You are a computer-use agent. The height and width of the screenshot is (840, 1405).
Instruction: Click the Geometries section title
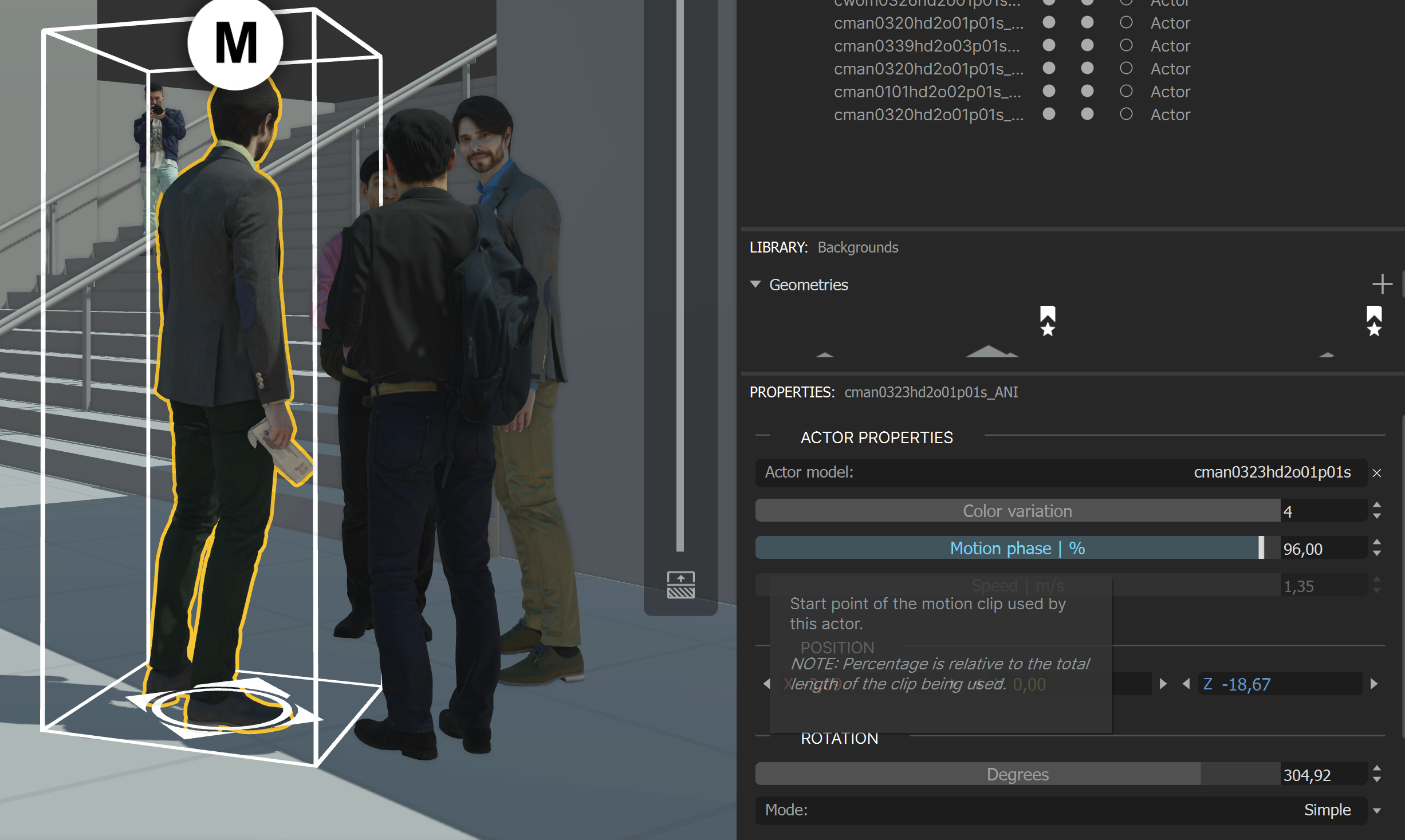[808, 285]
